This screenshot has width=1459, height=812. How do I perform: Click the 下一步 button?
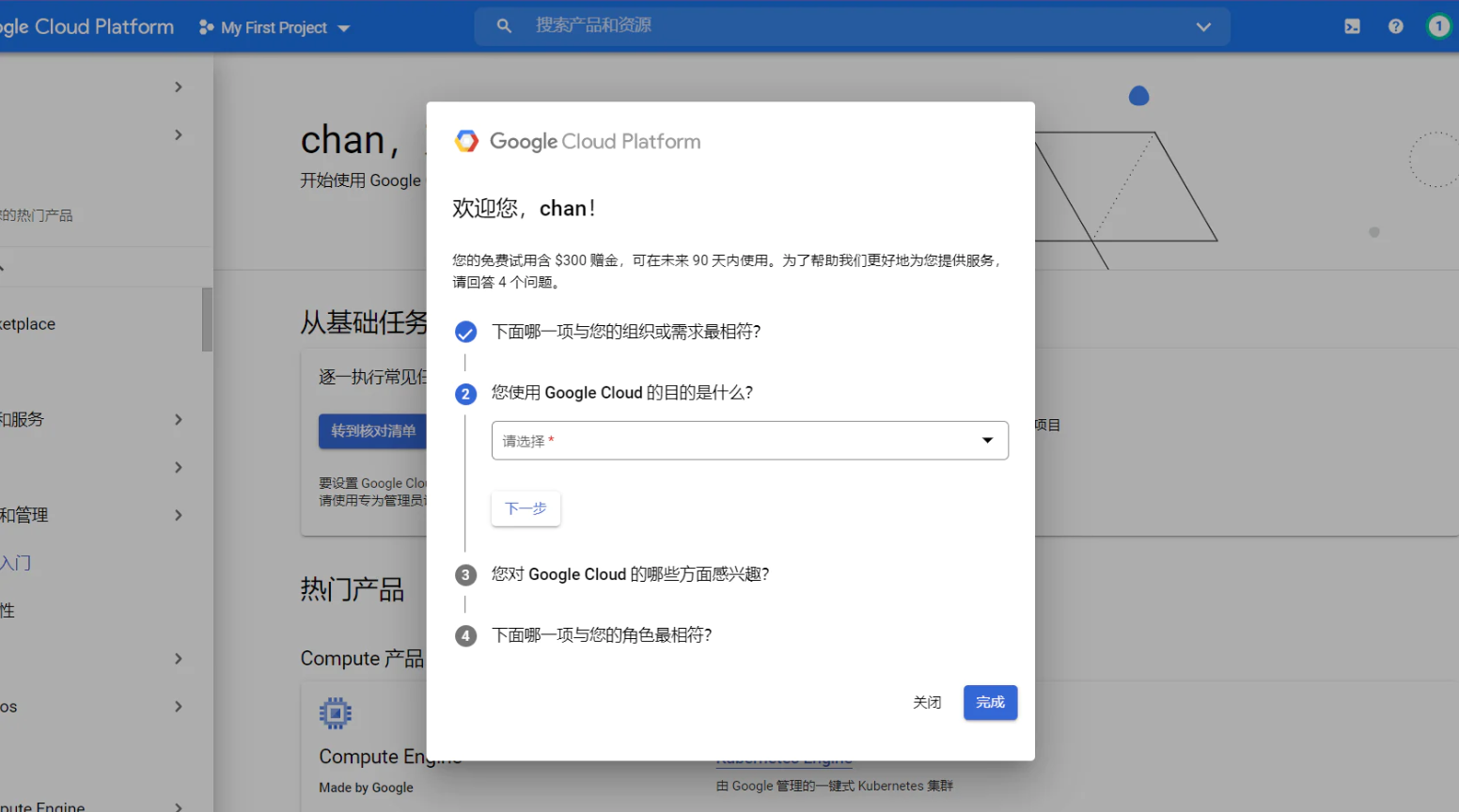(526, 508)
